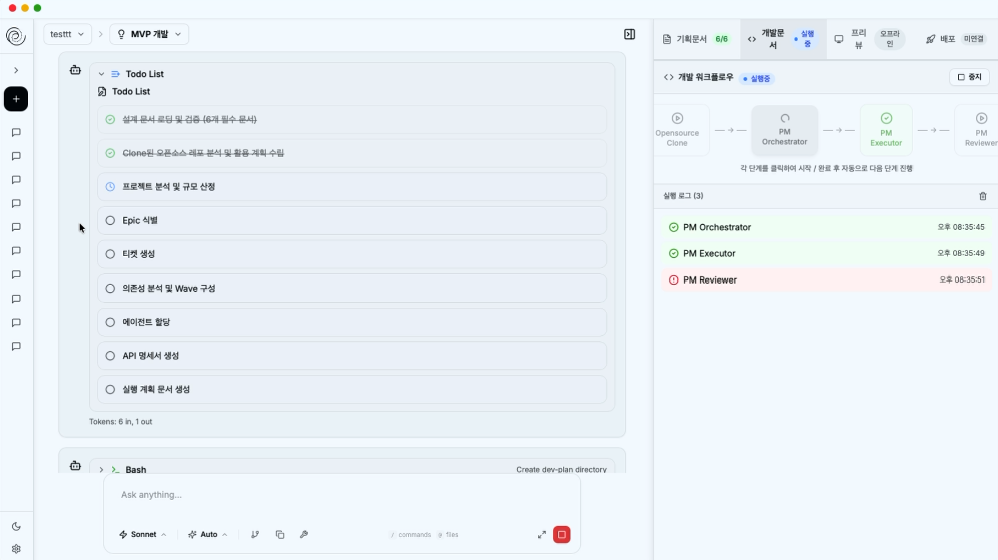Click the expand input box icon
This screenshot has width=998, height=560.
tap(542, 534)
